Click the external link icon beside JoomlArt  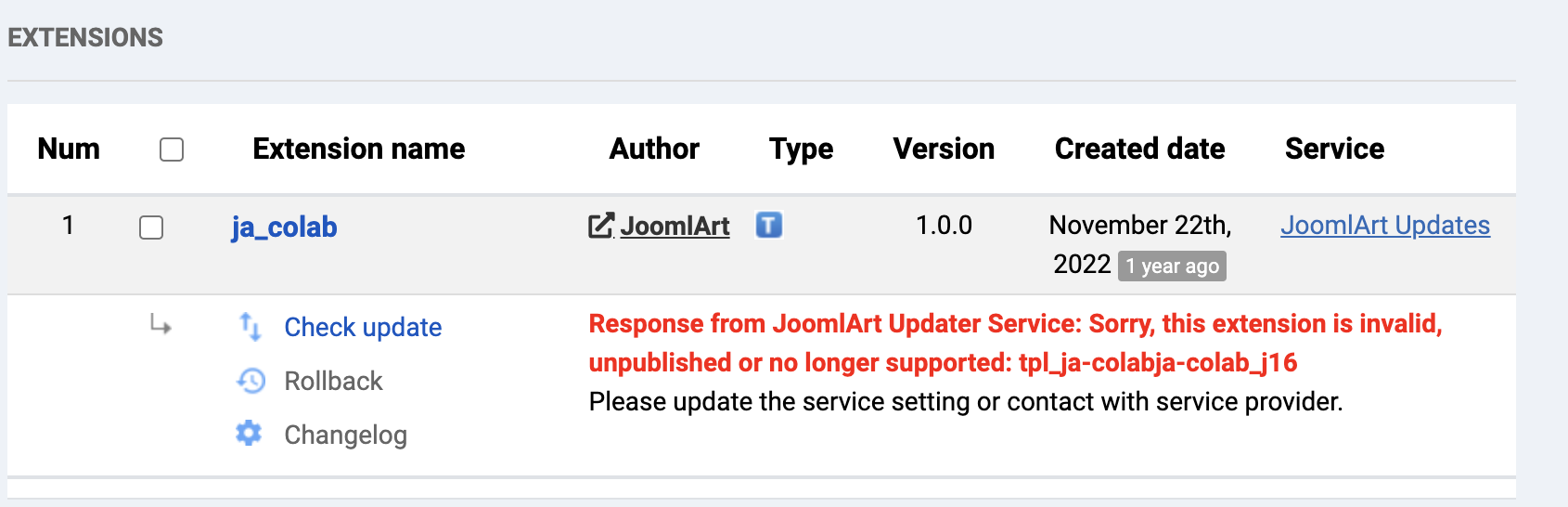(601, 226)
